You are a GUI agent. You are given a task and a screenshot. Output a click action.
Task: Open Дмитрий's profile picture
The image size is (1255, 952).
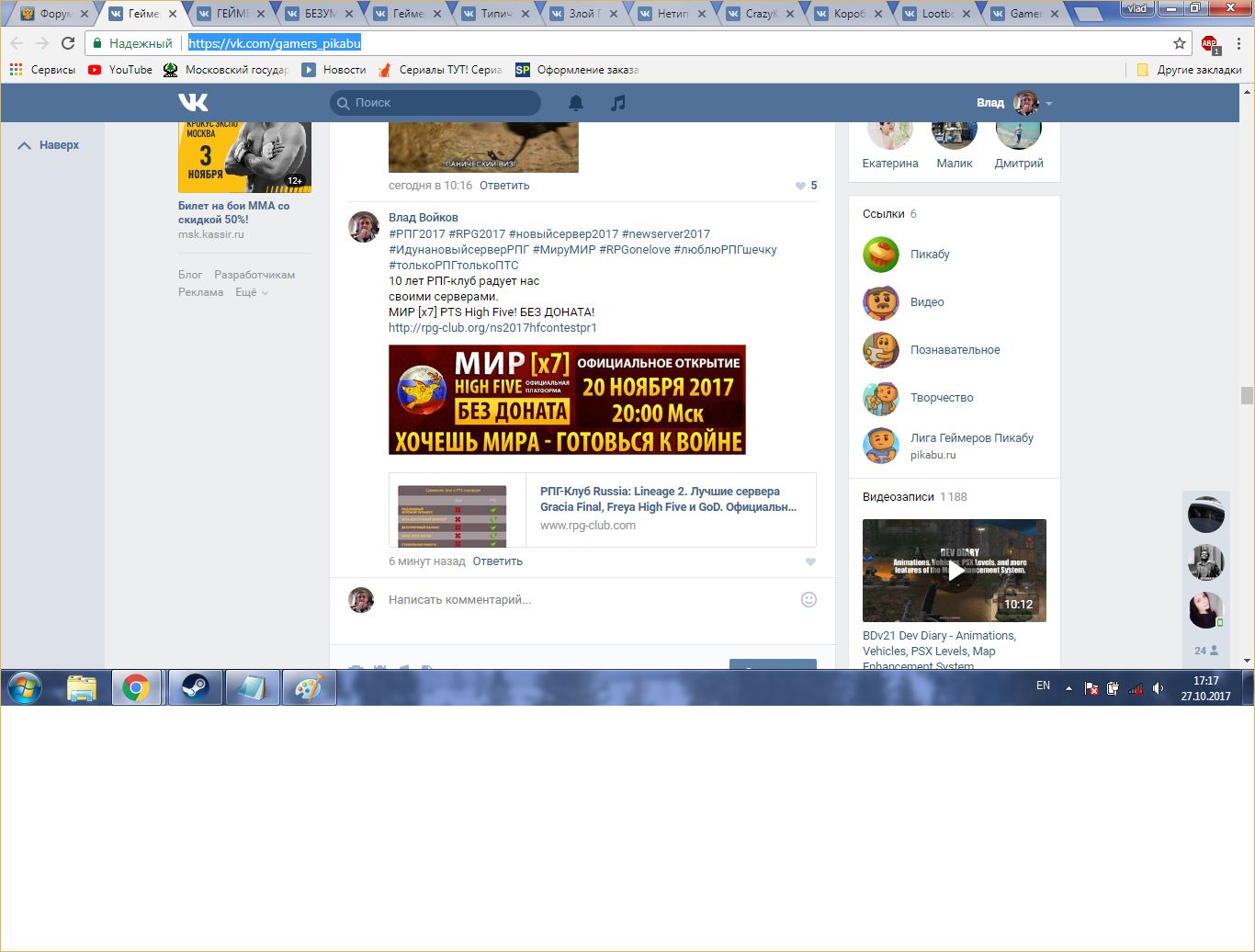(x=1019, y=133)
